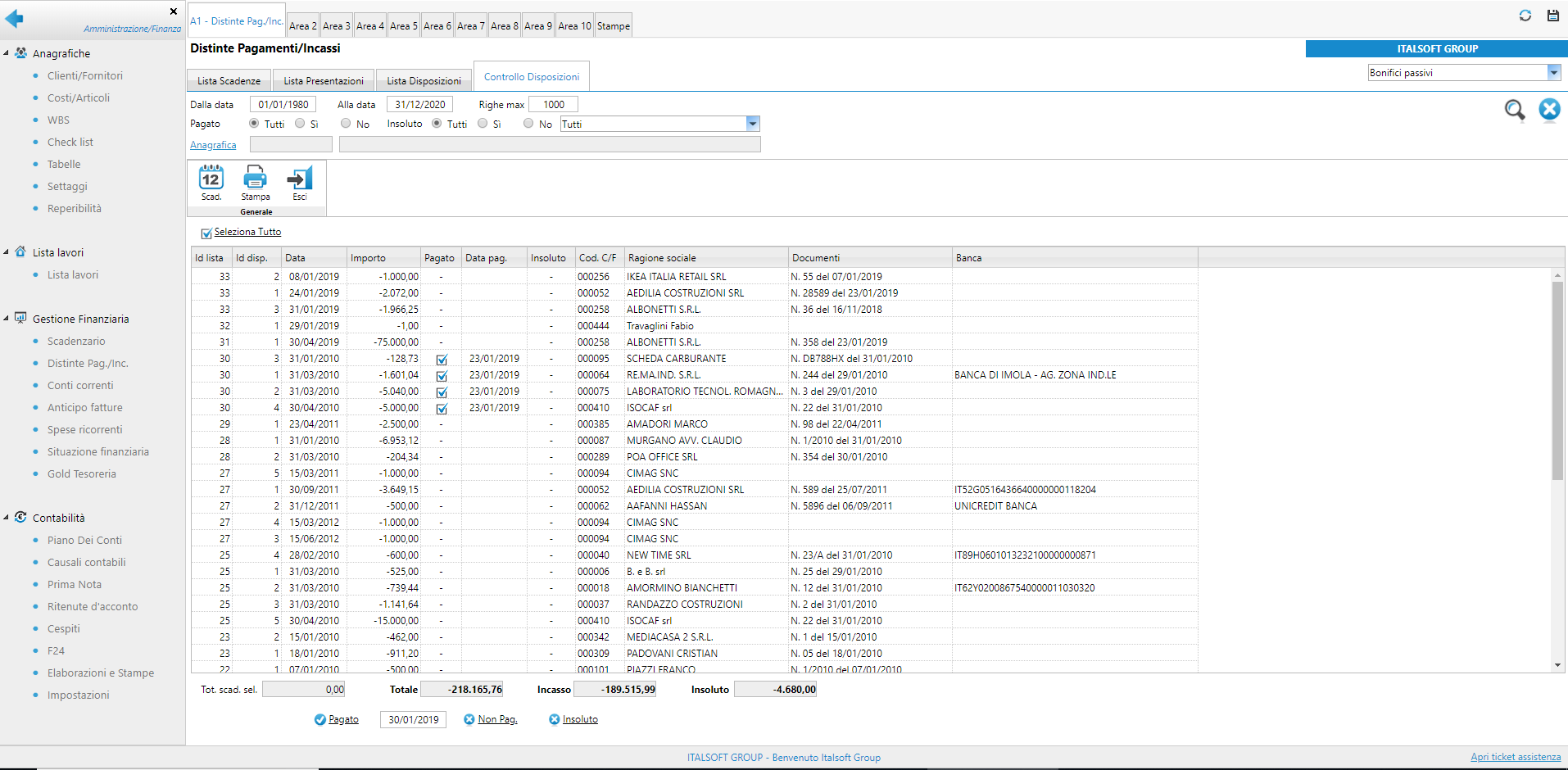The width and height of the screenshot is (1568, 770).
Task: Collapse the Gestione Finanziaria tree section
Action: (7, 319)
